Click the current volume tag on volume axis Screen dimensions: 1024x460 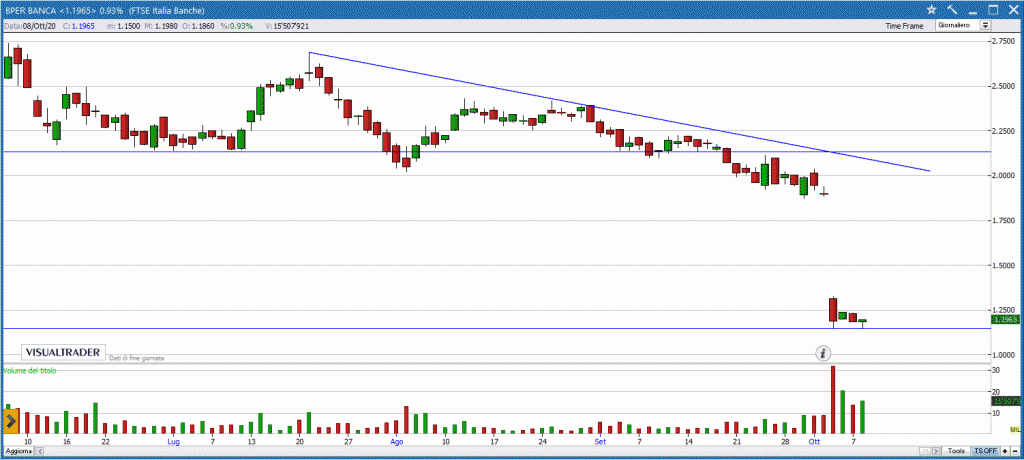click(1006, 401)
